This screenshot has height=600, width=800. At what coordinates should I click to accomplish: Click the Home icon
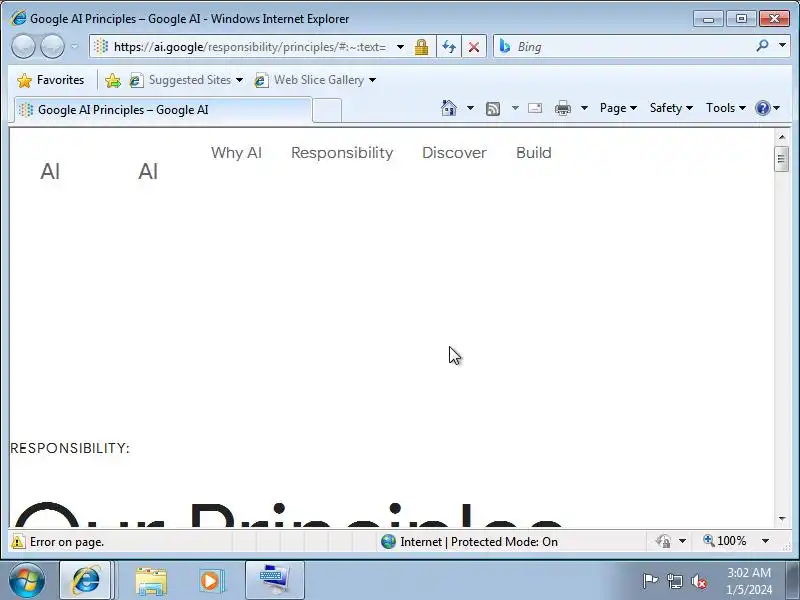click(449, 108)
